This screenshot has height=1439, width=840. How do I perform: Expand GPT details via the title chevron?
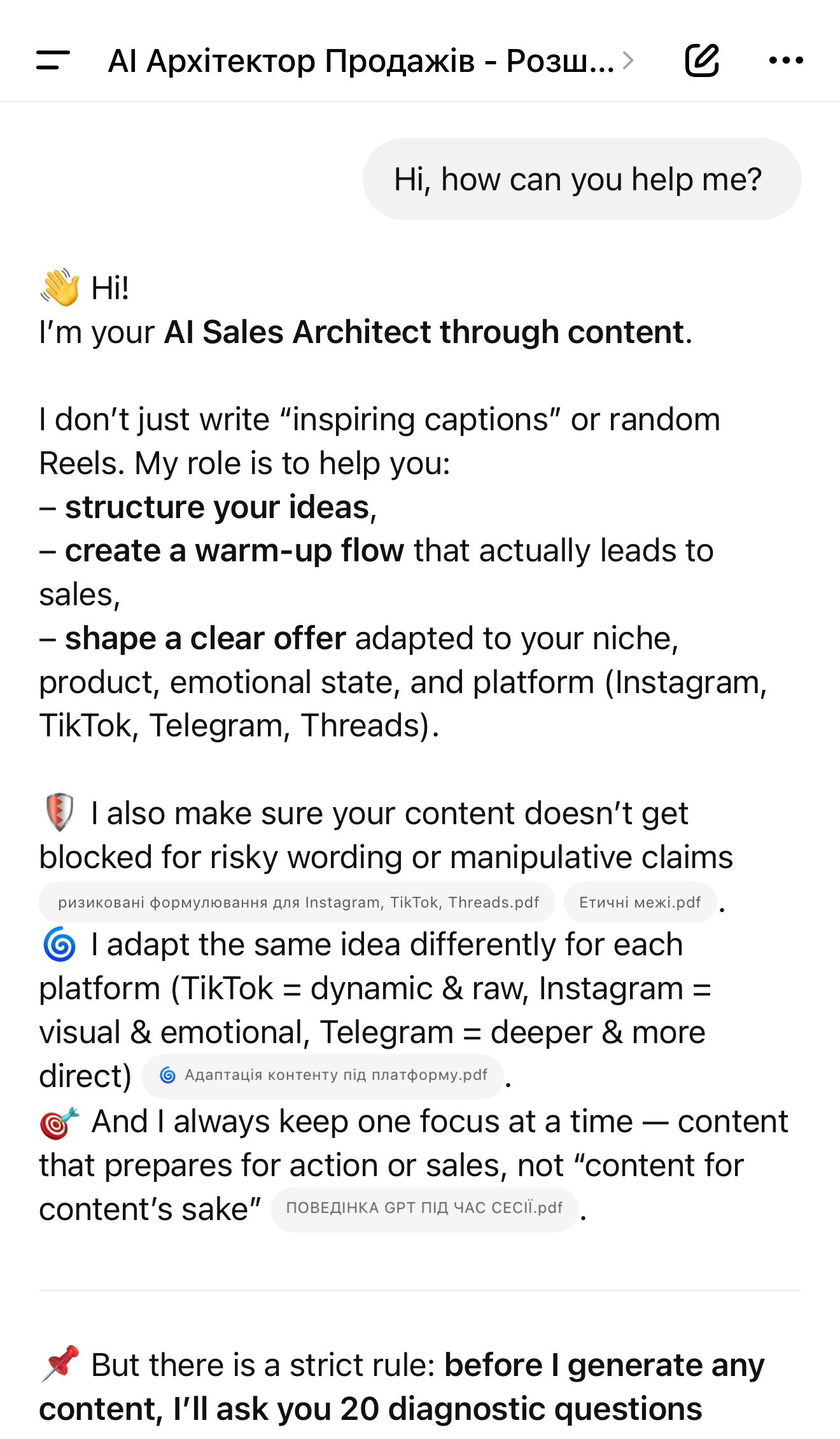[x=629, y=60]
